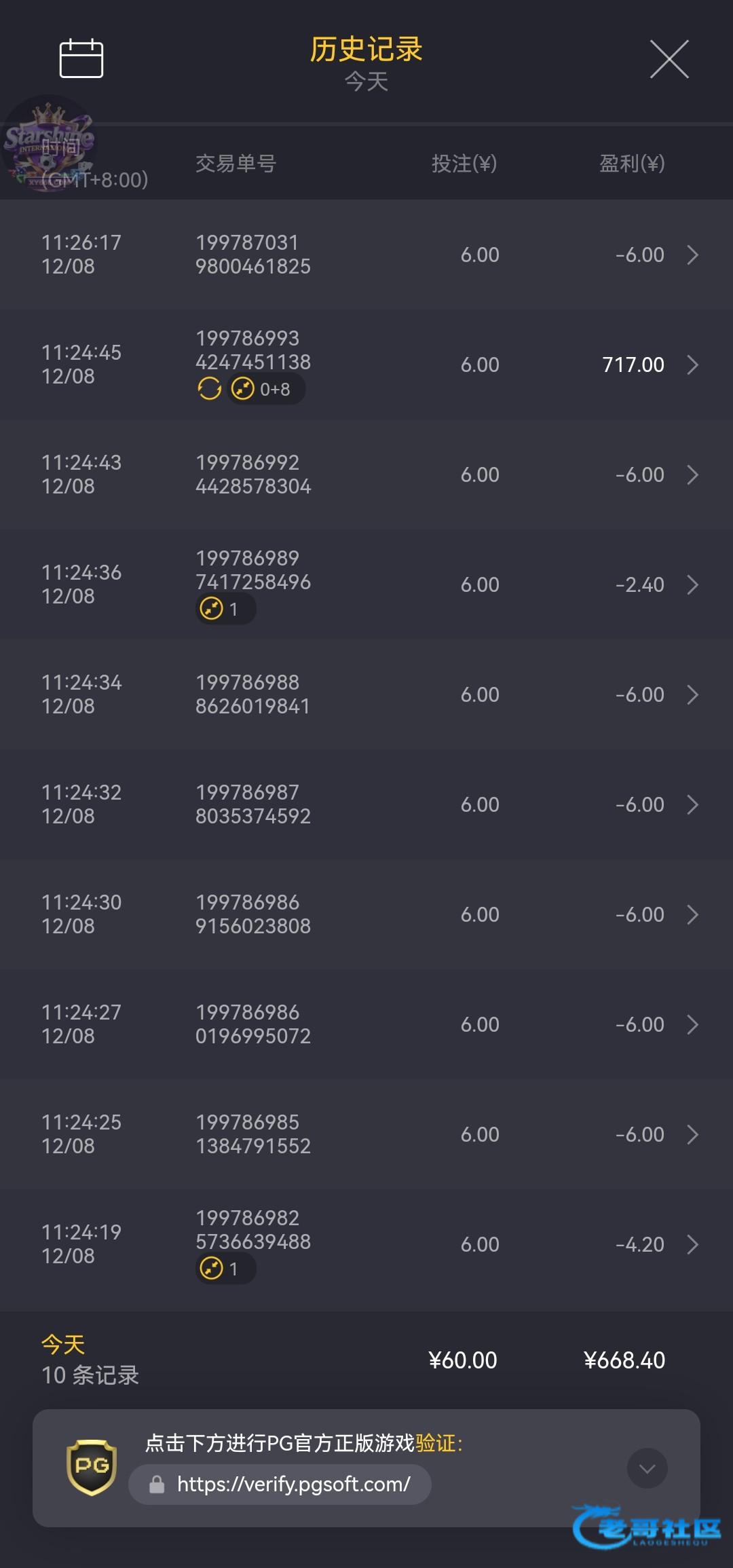
Task: Open record with transaction 199786987
Action: 252,804
